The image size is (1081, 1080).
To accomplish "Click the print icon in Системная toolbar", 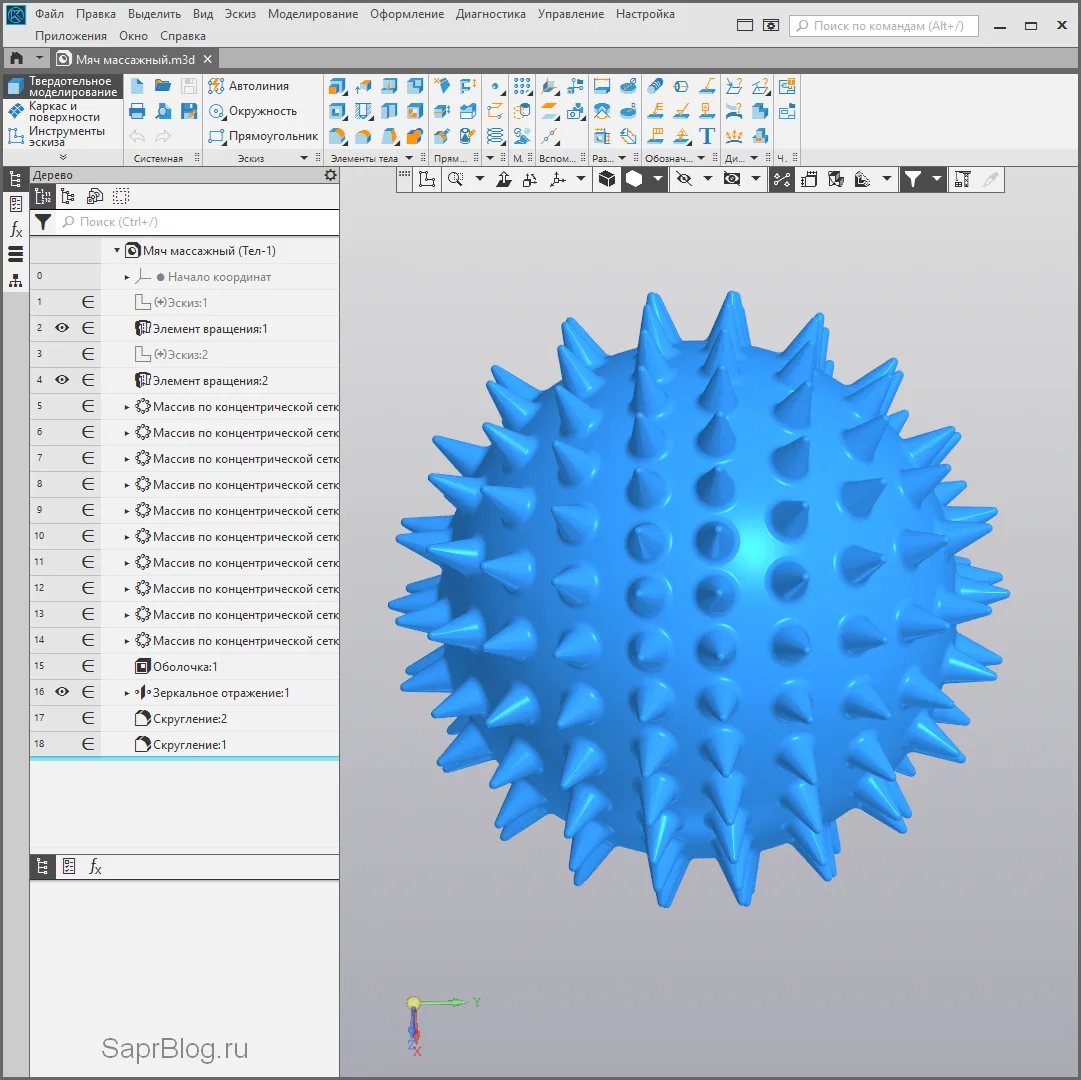I will coord(138,111).
